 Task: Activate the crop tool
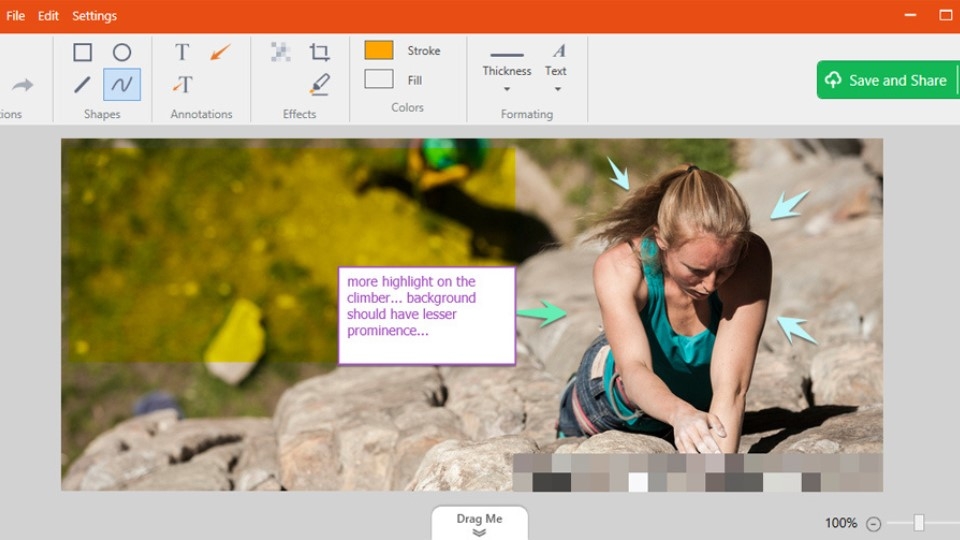pos(320,52)
